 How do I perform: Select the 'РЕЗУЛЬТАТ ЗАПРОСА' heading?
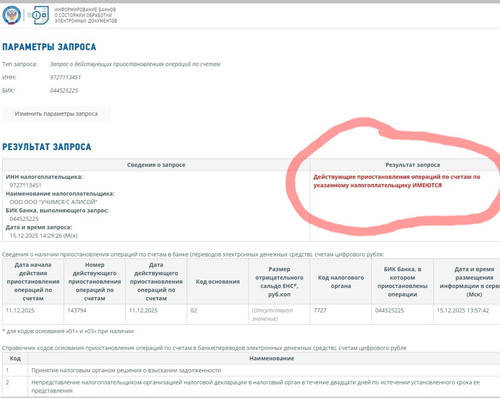(47, 147)
